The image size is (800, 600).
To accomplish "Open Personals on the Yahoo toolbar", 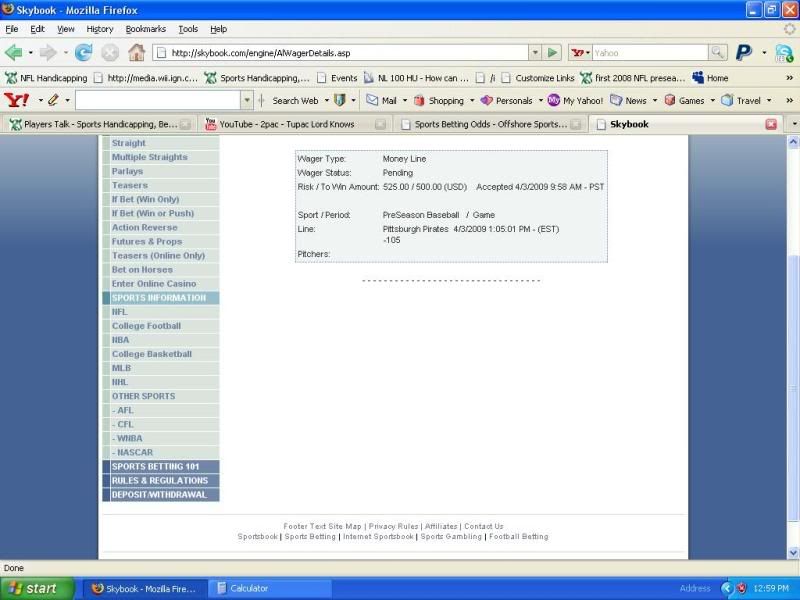I will (507, 101).
